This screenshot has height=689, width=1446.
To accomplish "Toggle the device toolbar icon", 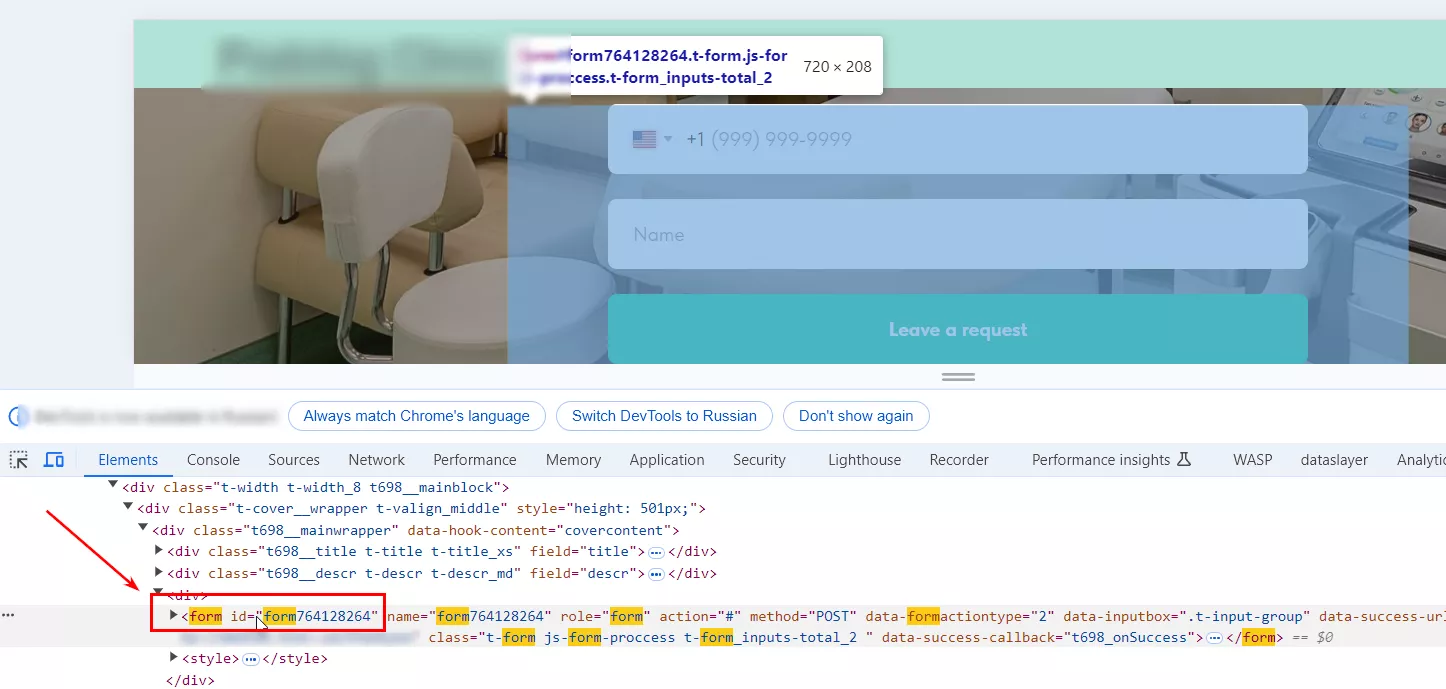I will coord(54,460).
